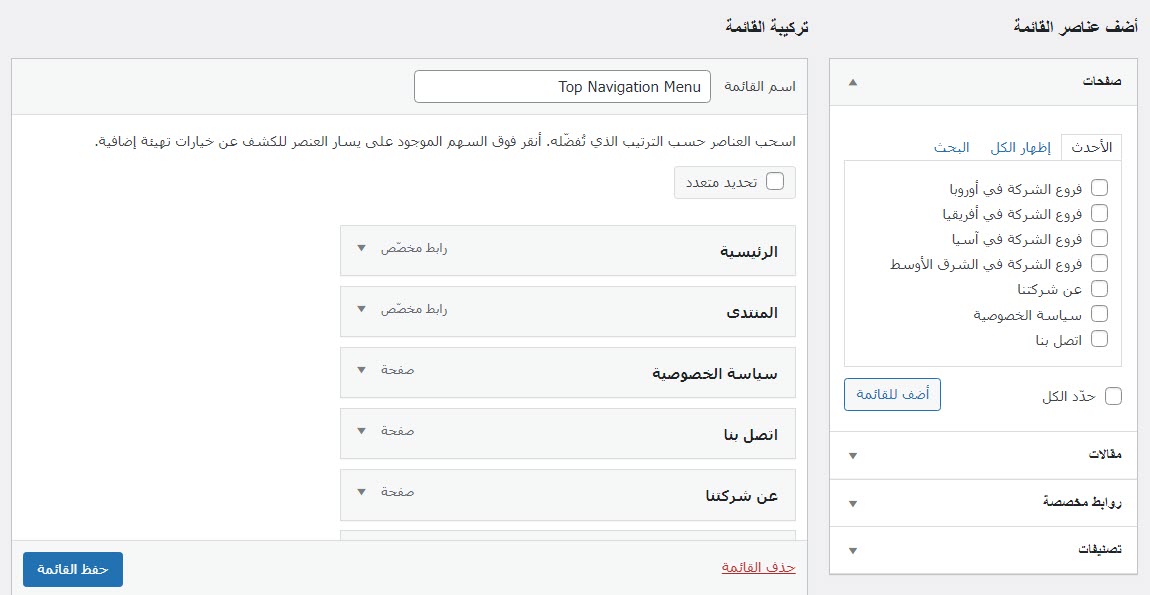Select the سياسة الخصوصية menu item title

(715, 374)
